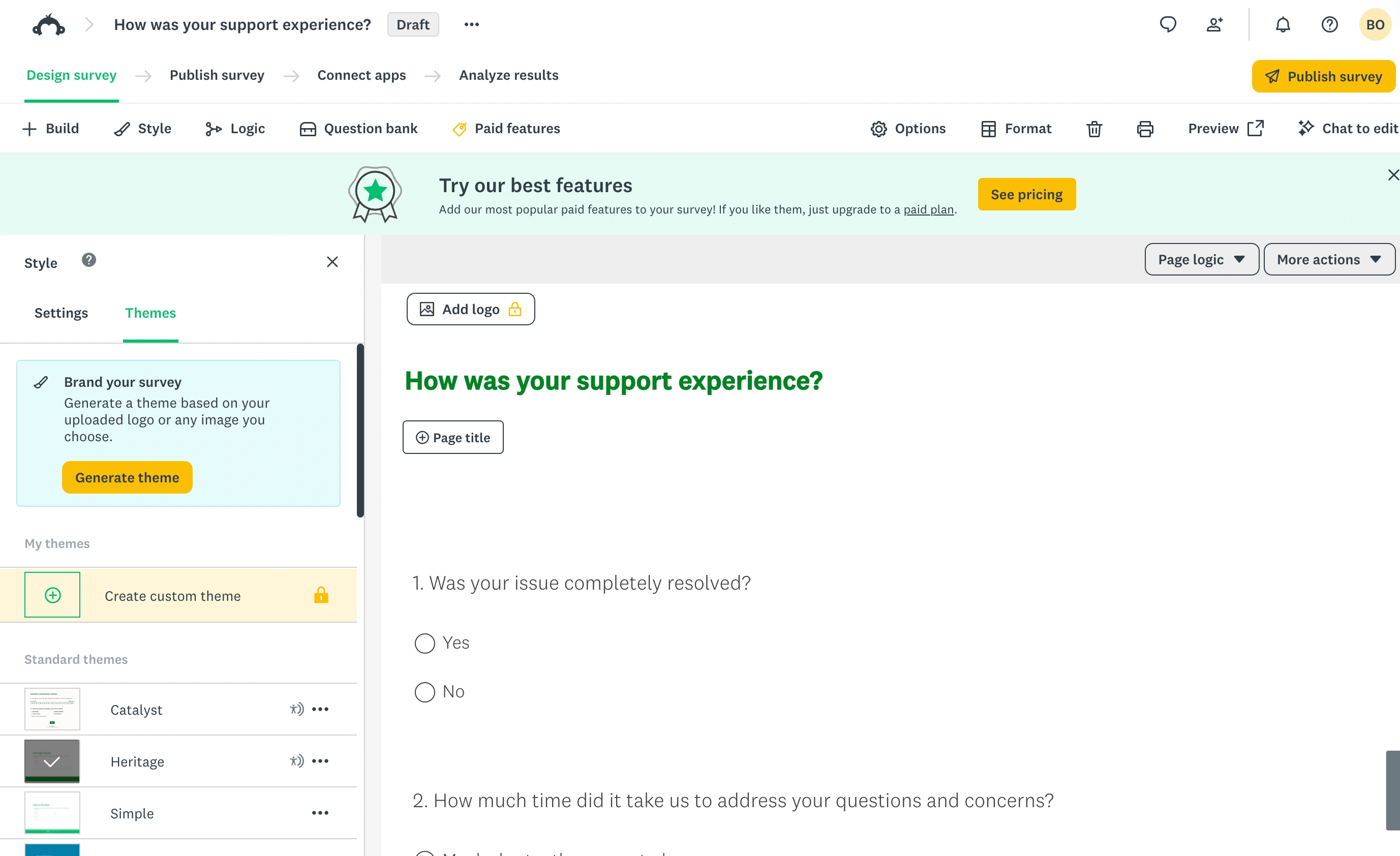Click Catalyst theme accessibility icon
This screenshot has height=856, width=1400.
click(296, 709)
